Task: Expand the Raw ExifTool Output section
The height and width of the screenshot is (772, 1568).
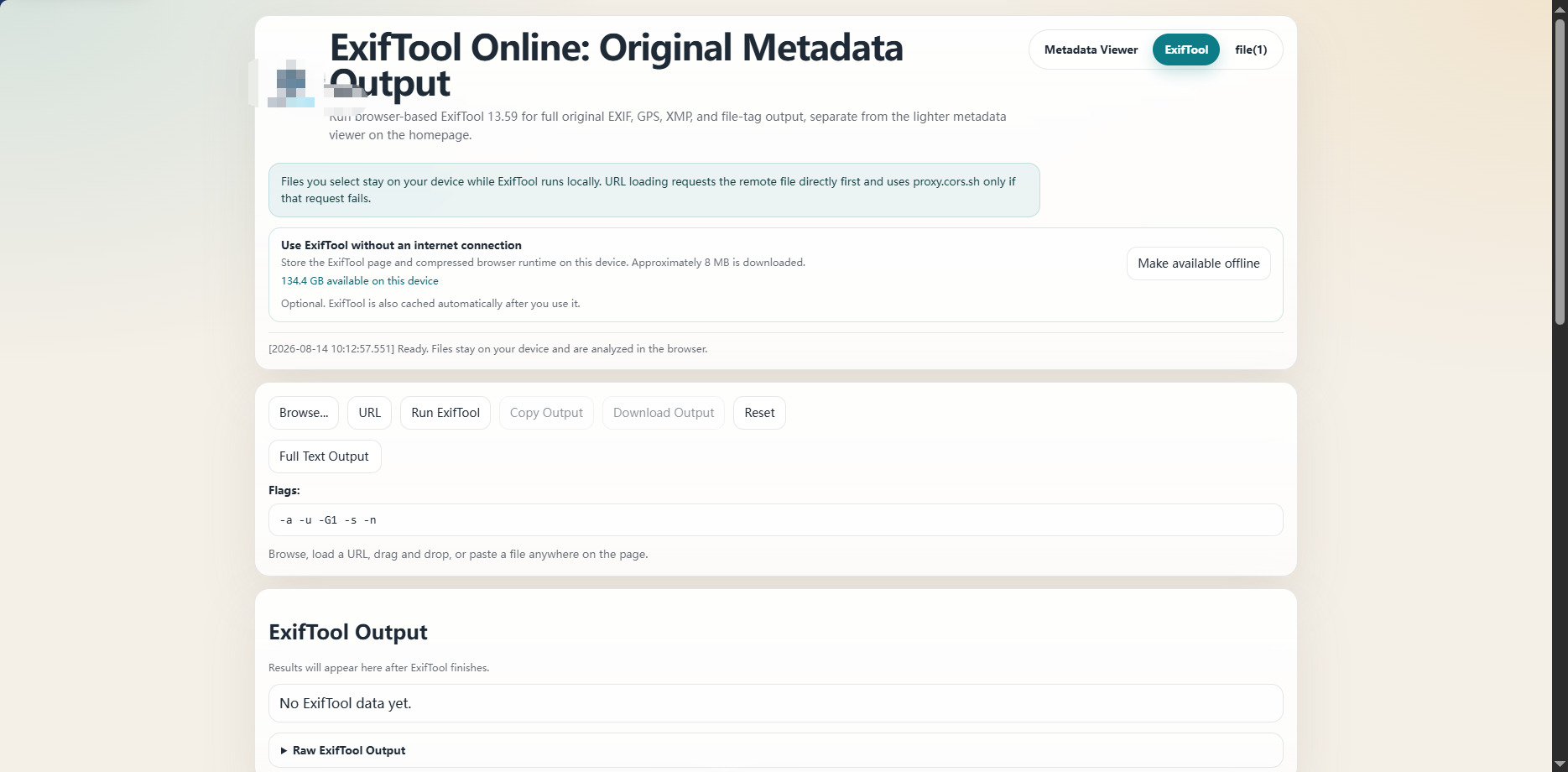Action: point(776,750)
